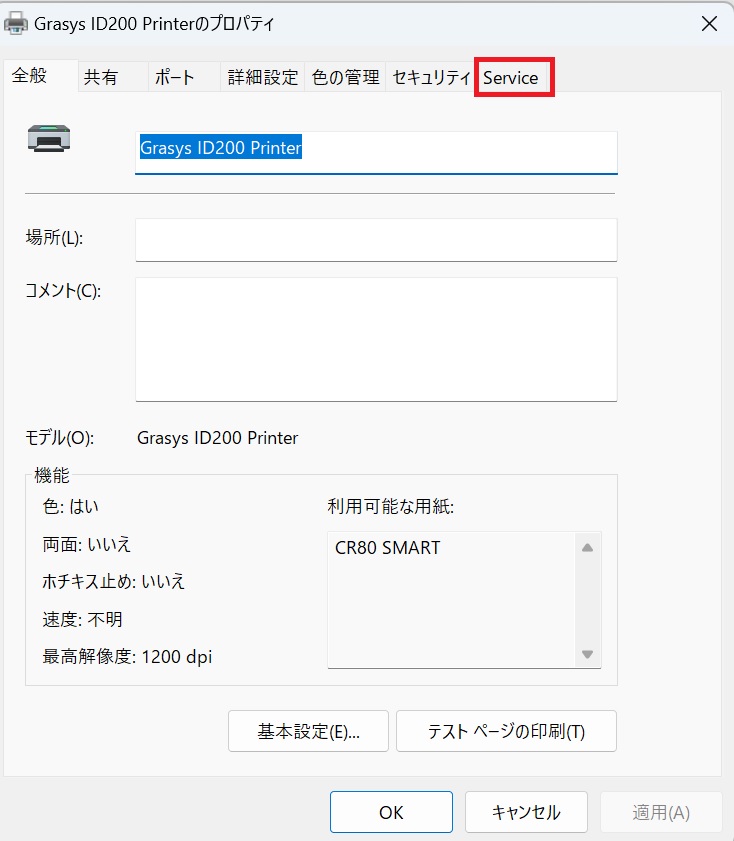734x841 pixels.
Task: Select the 全般 tab
Action: click(x=40, y=76)
